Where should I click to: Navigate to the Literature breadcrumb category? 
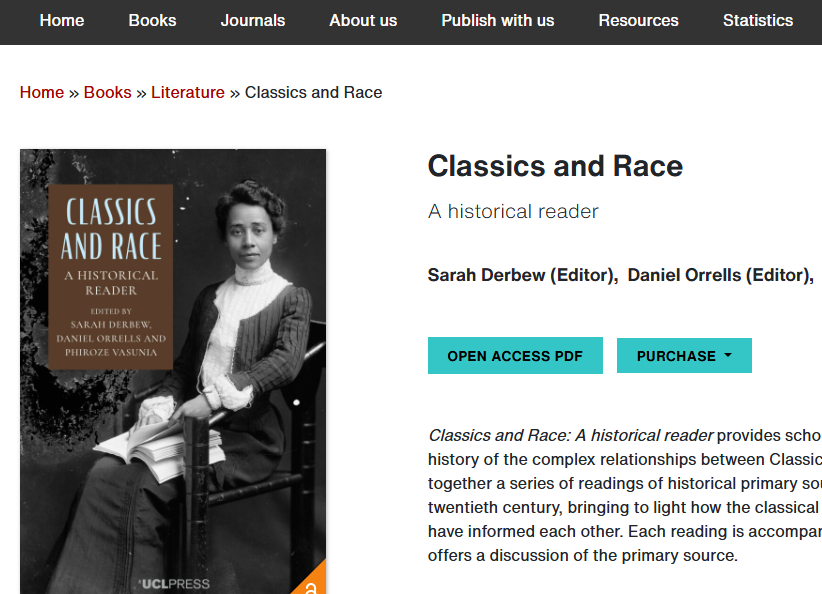(x=188, y=92)
